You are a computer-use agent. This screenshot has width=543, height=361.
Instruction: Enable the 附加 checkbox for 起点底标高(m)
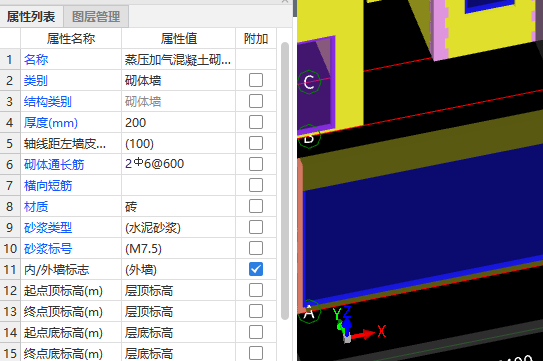click(256, 332)
